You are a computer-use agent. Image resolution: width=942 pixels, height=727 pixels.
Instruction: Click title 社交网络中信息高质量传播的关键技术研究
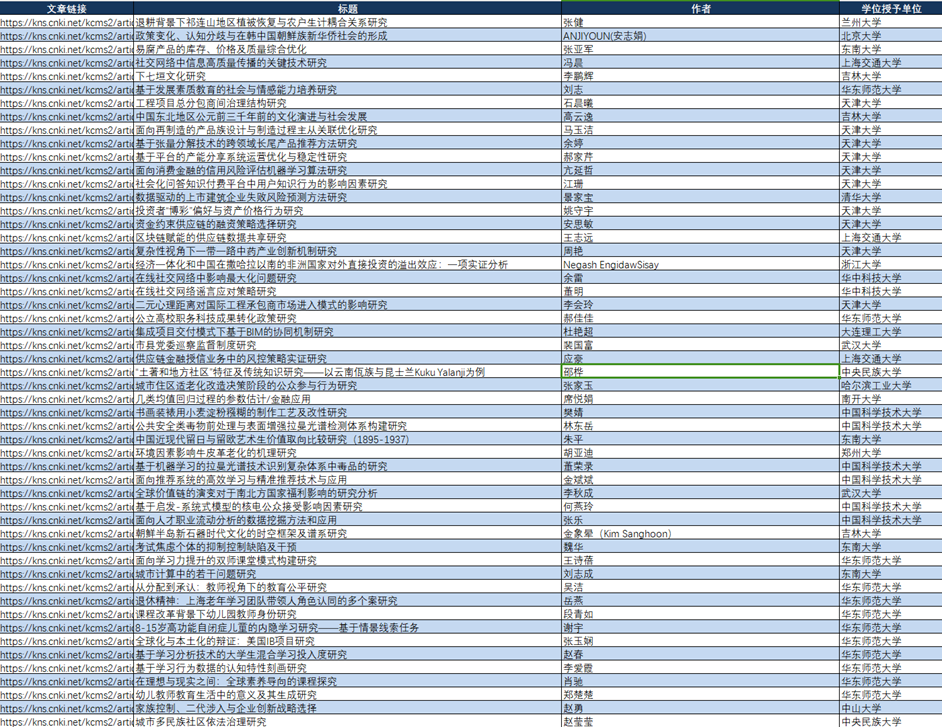(x=231, y=62)
